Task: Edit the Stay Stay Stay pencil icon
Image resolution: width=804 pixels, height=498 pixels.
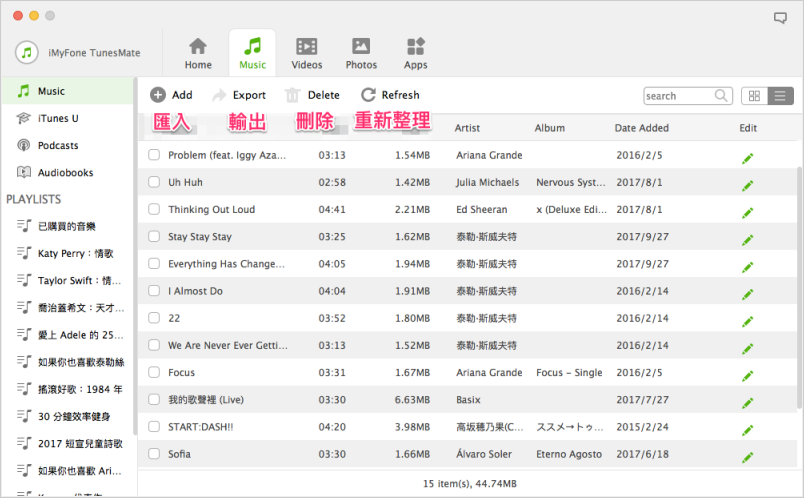Action: pyautogui.click(x=748, y=240)
